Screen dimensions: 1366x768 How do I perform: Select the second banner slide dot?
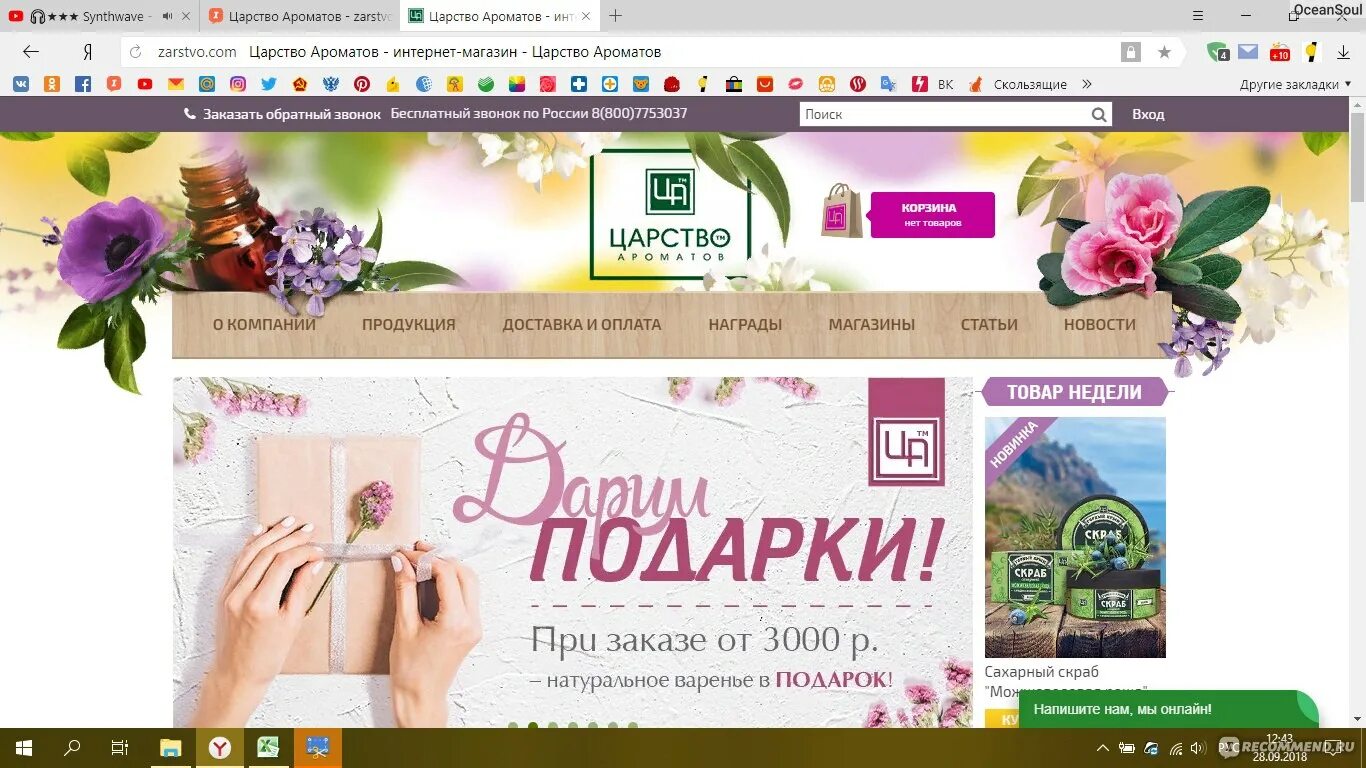tap(533, 727)
